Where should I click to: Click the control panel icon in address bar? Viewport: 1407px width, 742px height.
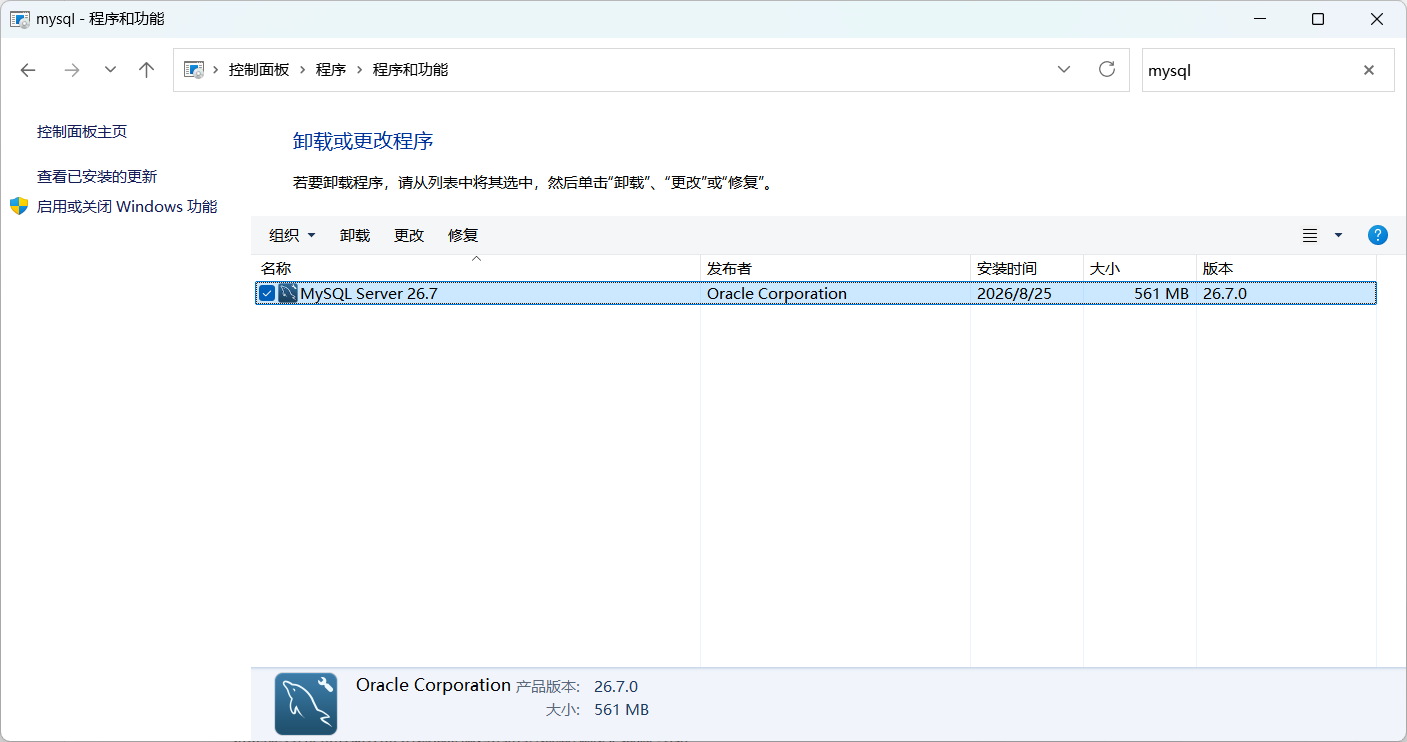click(x=195, y=70)
